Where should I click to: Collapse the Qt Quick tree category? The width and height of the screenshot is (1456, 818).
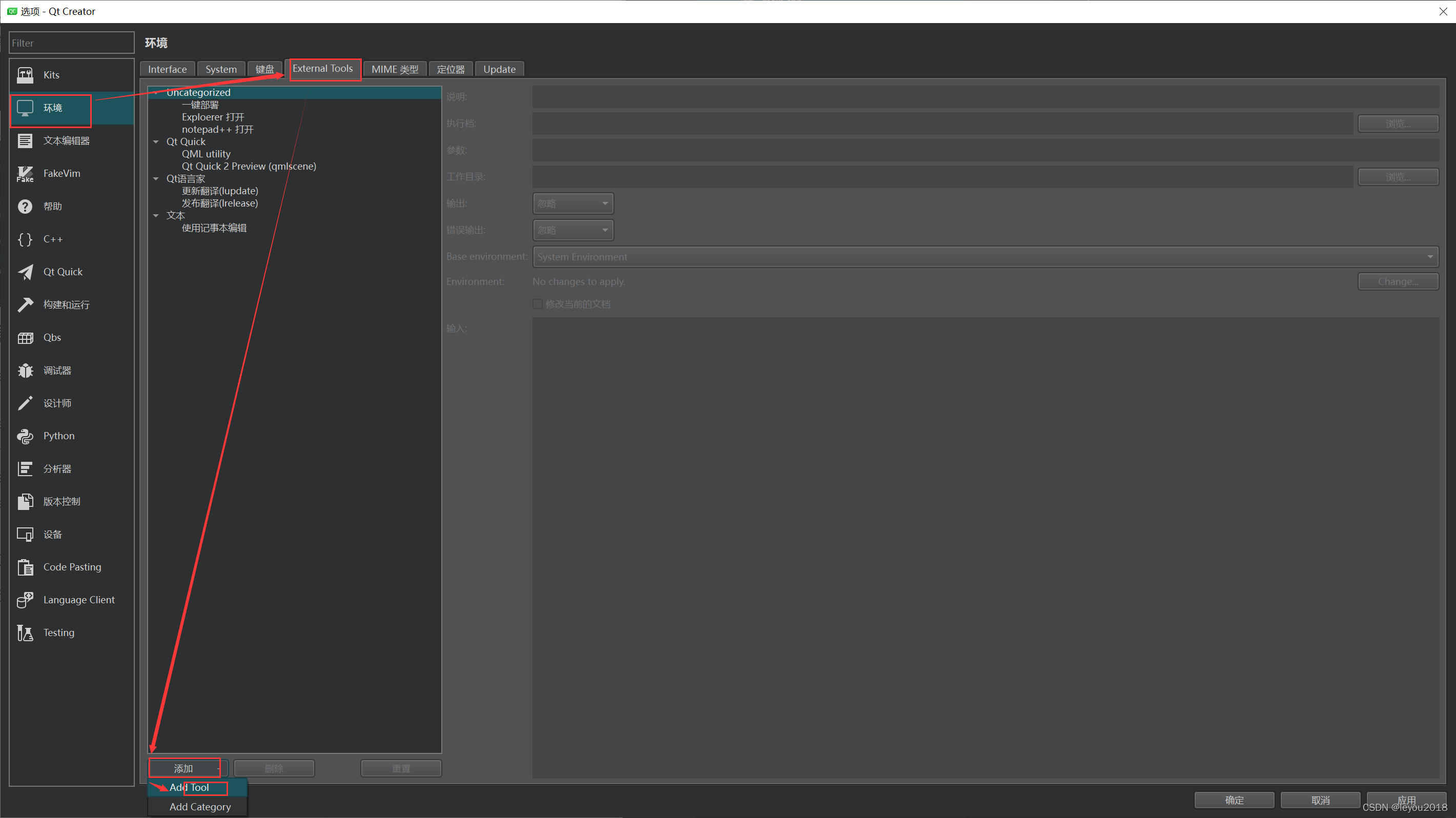tap(156, 142)
